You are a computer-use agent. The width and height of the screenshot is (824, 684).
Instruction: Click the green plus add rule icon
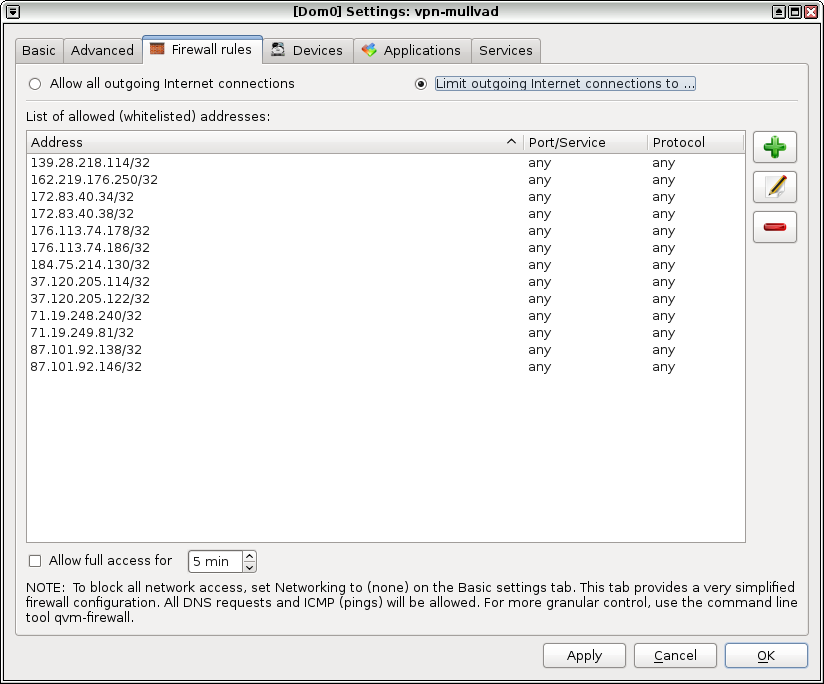tap(774, 148)
